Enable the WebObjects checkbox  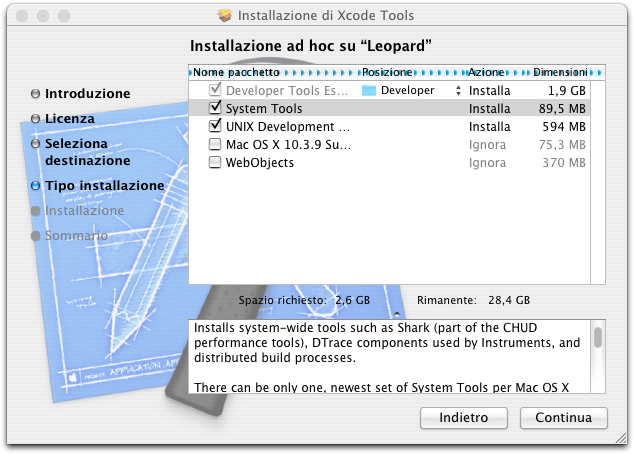click(215, 162)
